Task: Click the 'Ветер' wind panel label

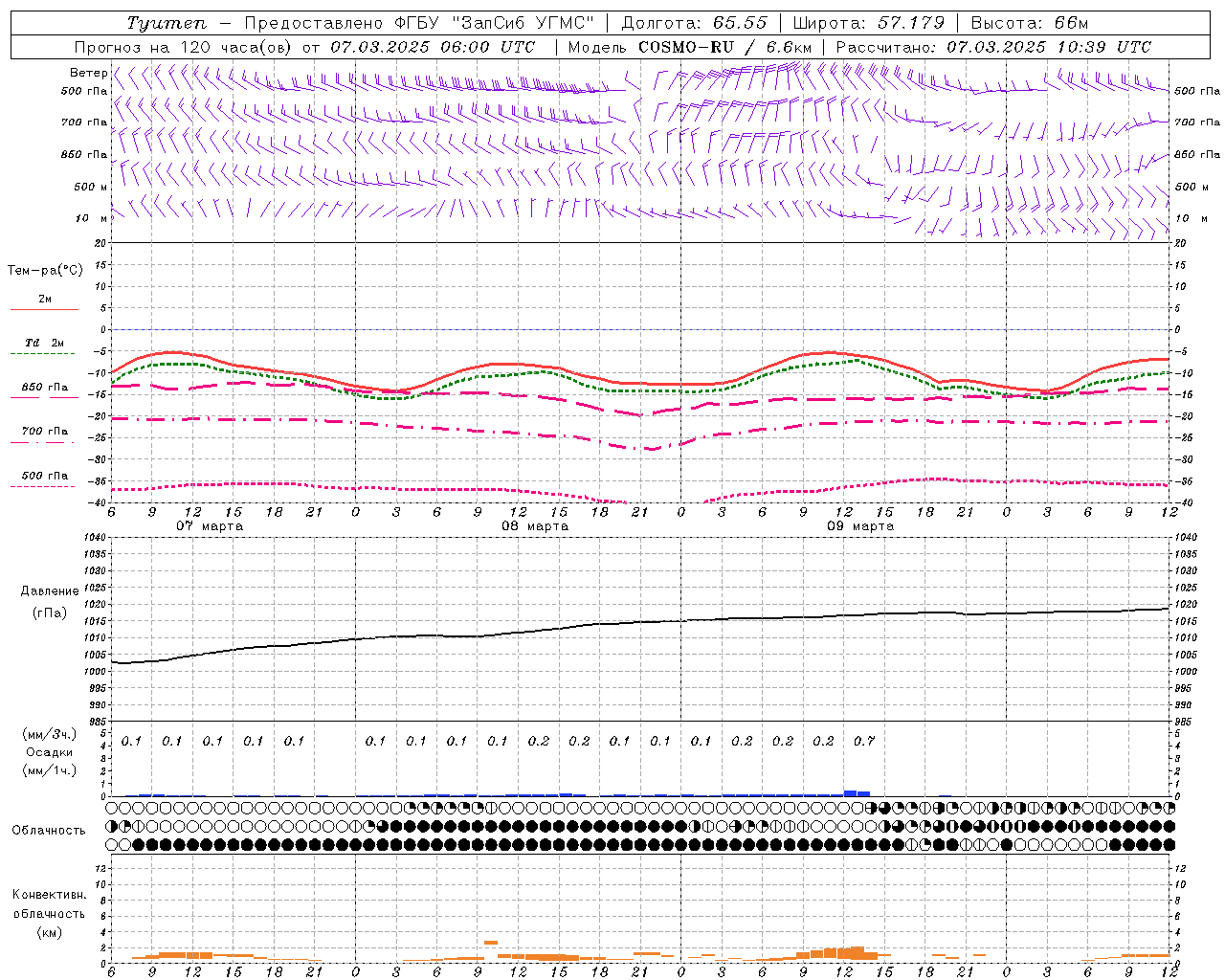Action: point(88,73)
